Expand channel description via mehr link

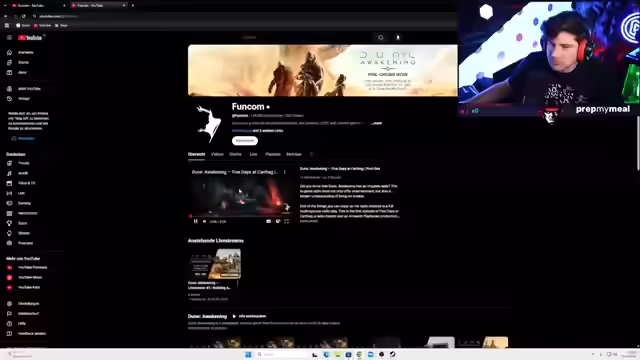point(377,123)
